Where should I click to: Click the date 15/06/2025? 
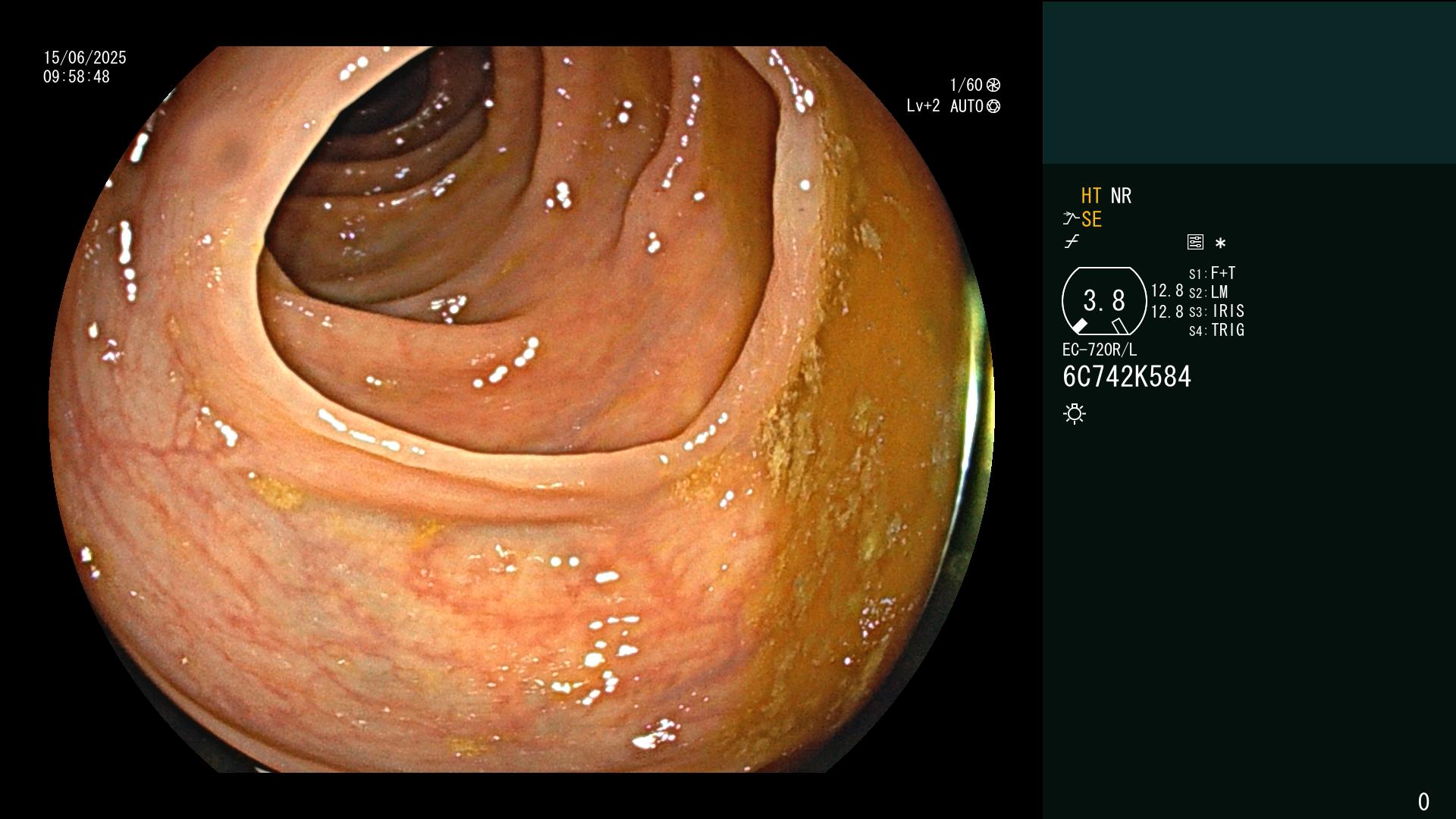[x=85, y=58]
